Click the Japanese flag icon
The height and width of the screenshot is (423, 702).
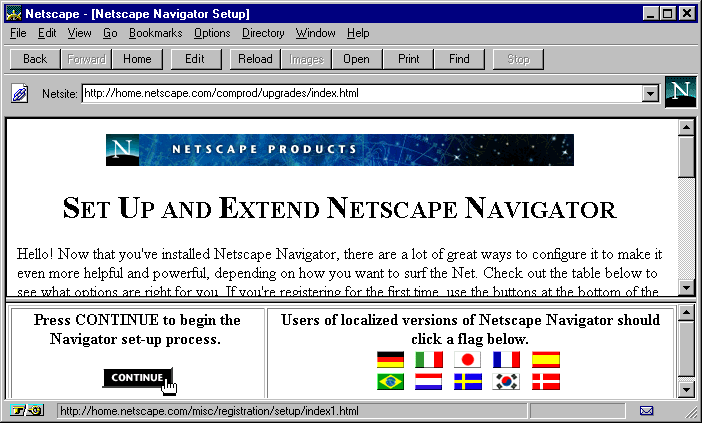coord(468,360)
